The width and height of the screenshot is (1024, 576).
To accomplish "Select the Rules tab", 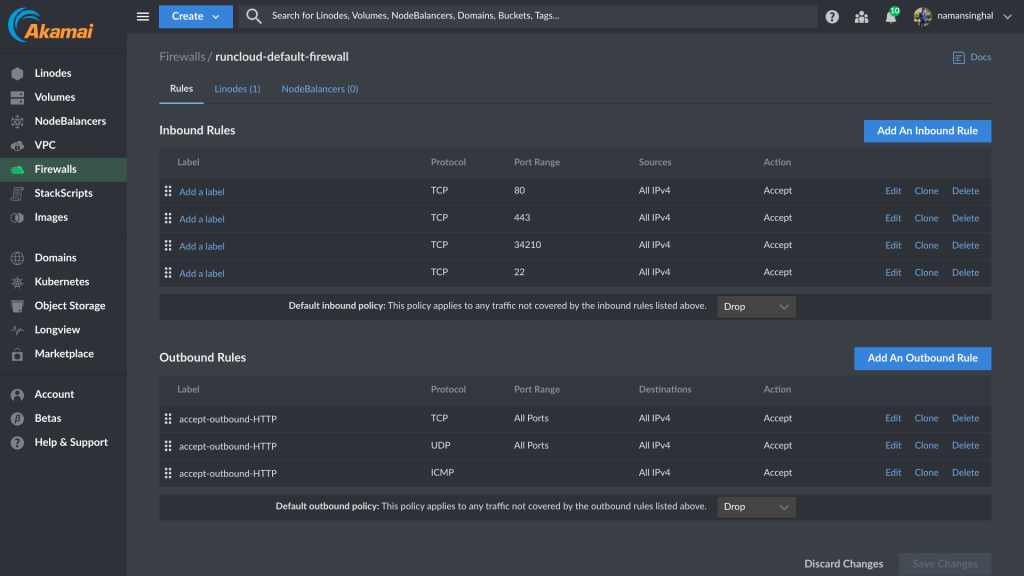I will (182, 89).
